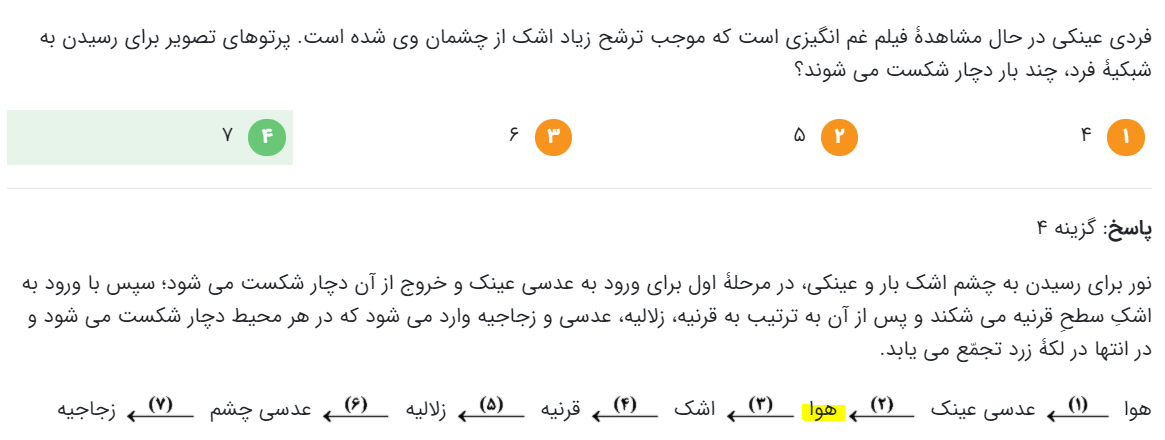Pick orange option 3 circle
The height and width of the screenshot is (440, 1165).
point(554,137)
